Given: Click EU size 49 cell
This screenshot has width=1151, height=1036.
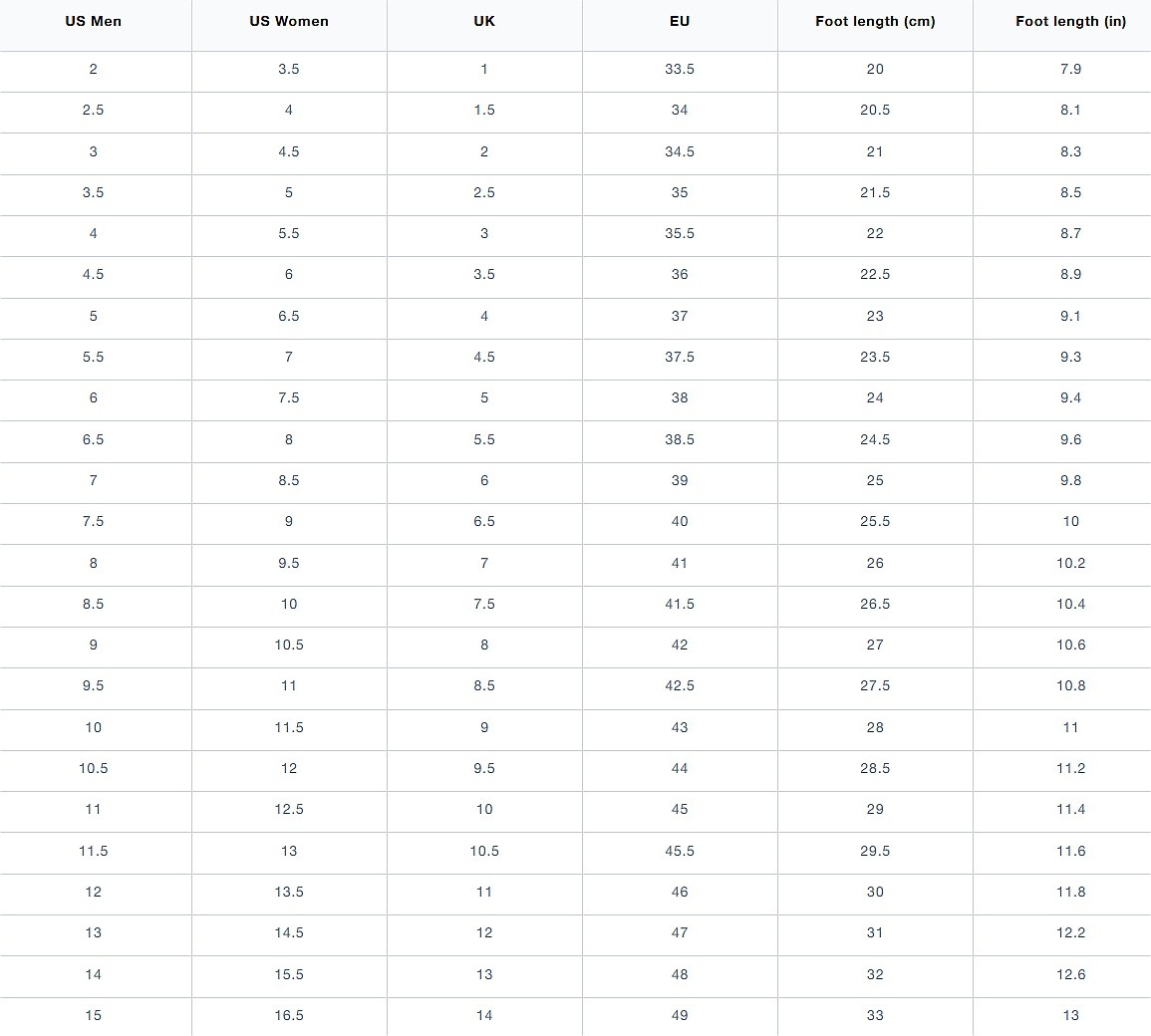Looking at the screenshot, I should point(680,1015).
